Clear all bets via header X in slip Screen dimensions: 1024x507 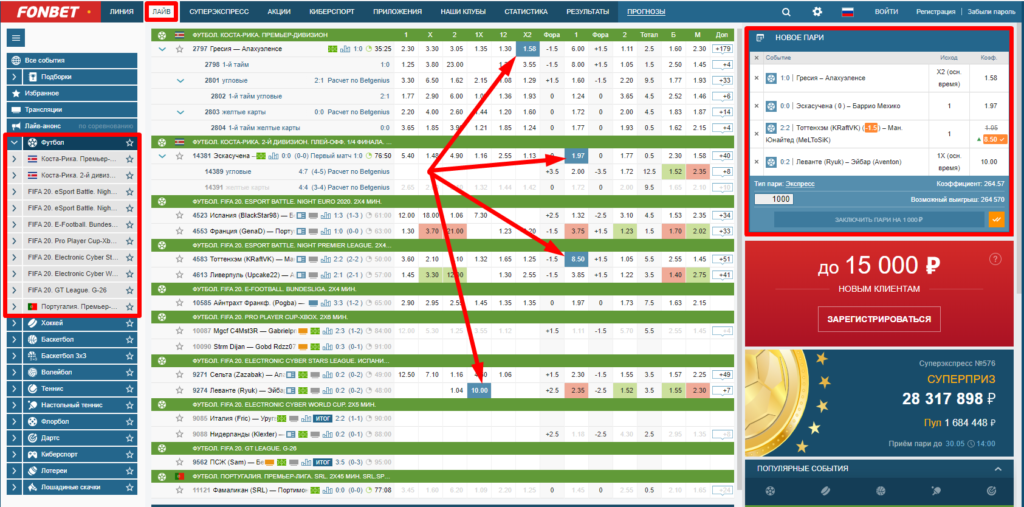[x=756, y=58]
